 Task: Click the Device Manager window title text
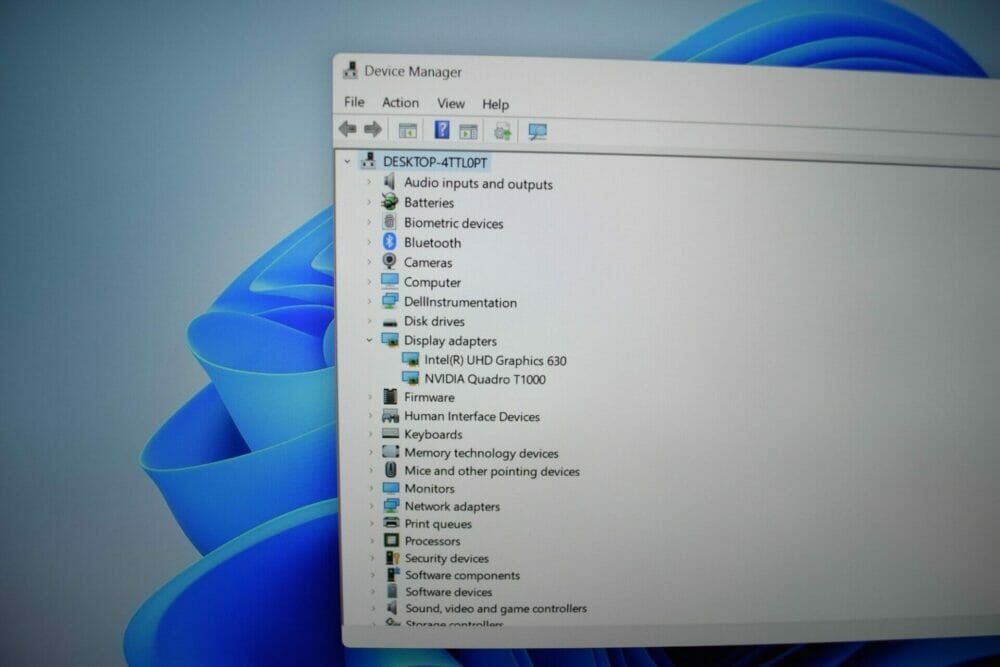click(x=413, y=71)
